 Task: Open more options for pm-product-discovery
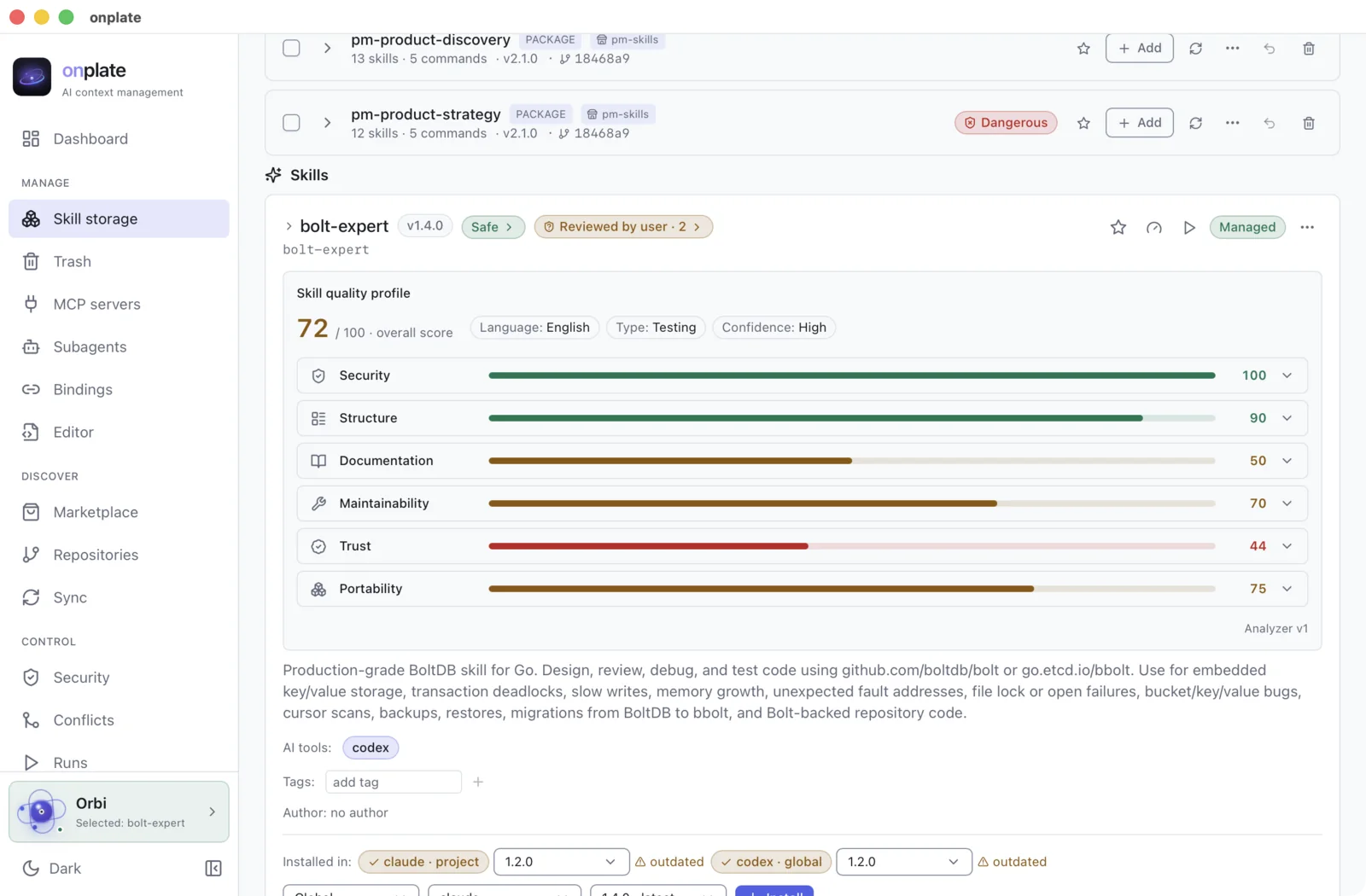click(1232, 49)
